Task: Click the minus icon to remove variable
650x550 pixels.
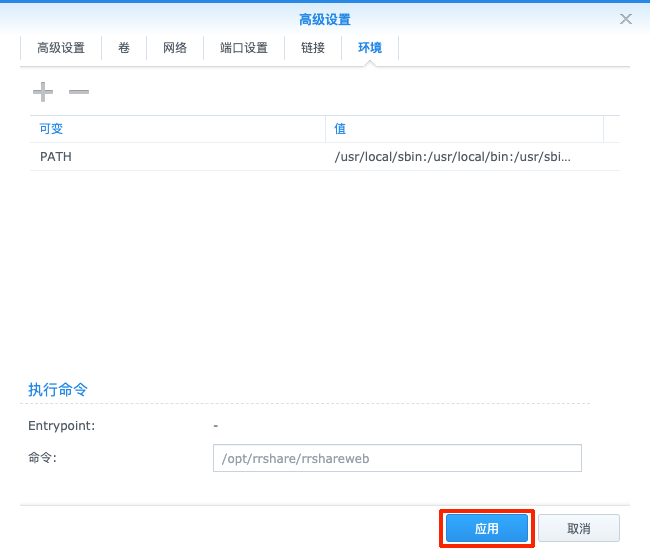Action: click(x=79, y=92)
